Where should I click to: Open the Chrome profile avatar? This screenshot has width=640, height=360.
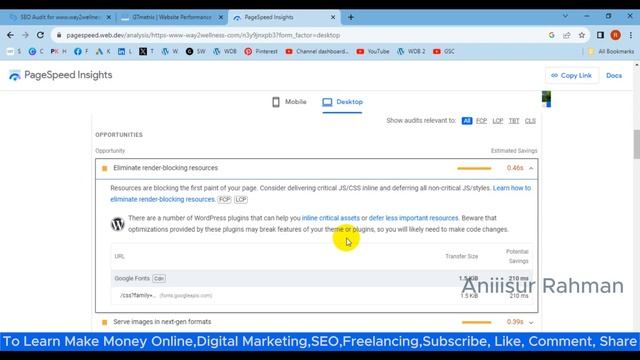click(616, 35)
